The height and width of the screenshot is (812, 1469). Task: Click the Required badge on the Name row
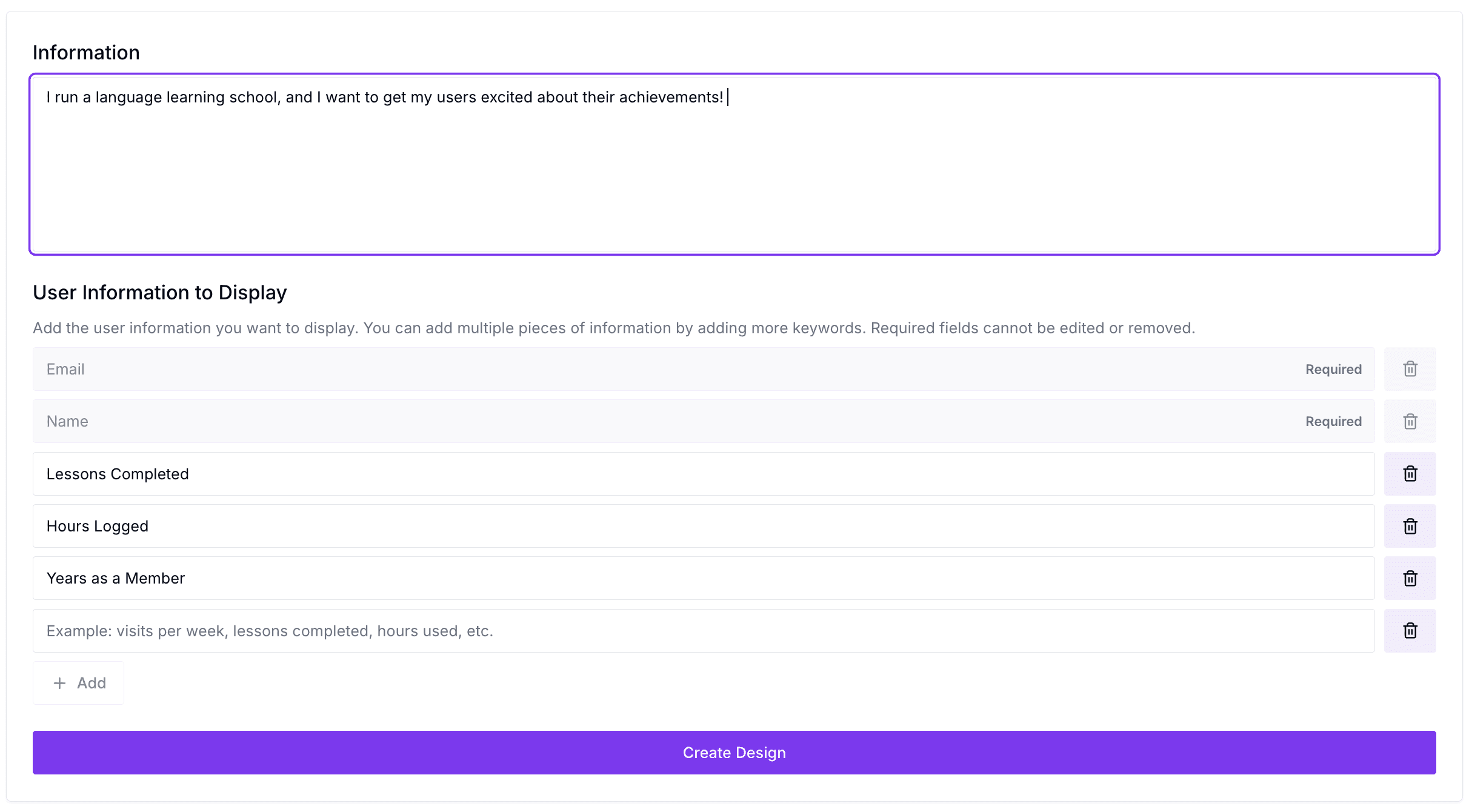tap(1333, 421)
